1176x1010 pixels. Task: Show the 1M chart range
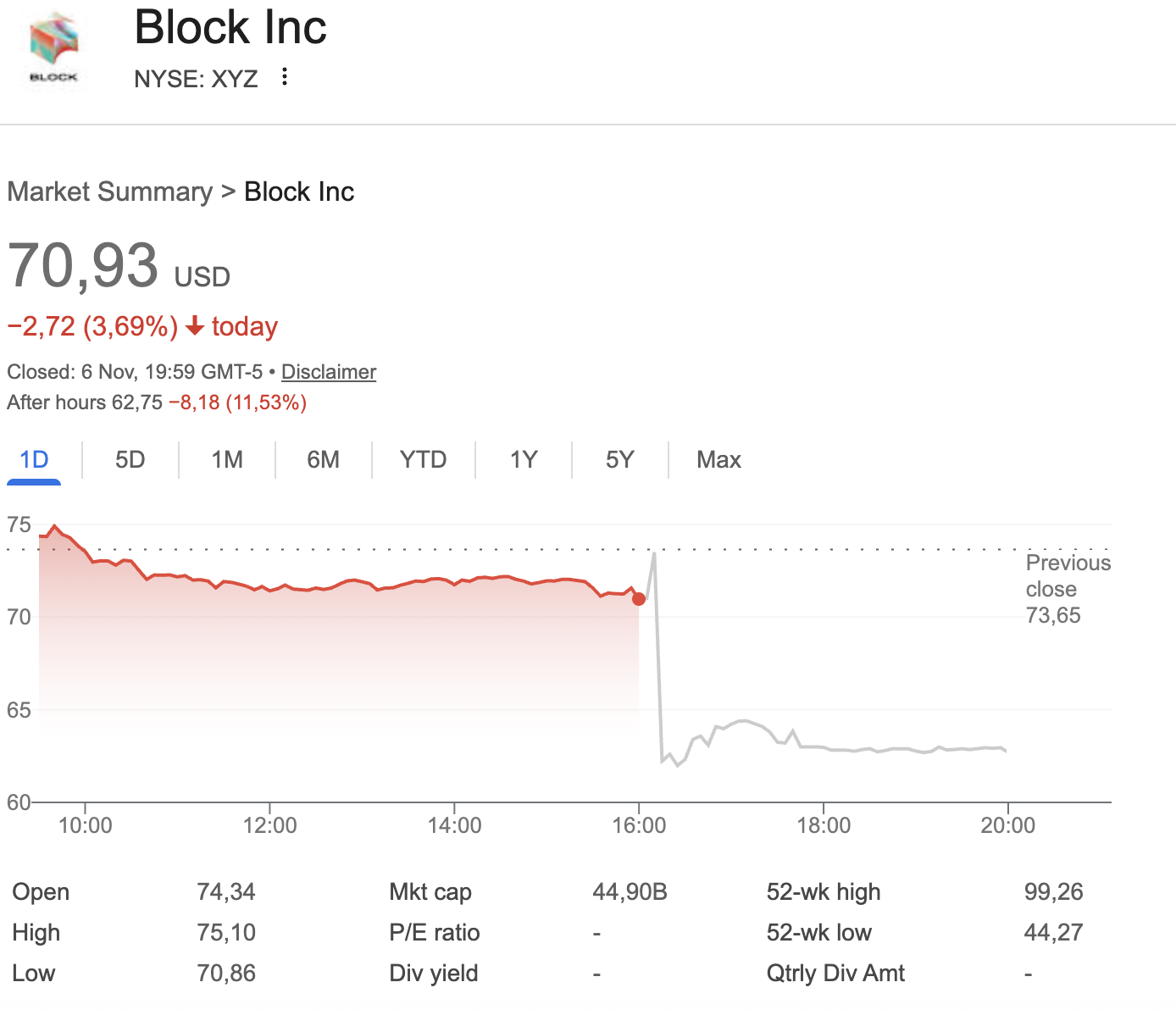coord(227,460)
